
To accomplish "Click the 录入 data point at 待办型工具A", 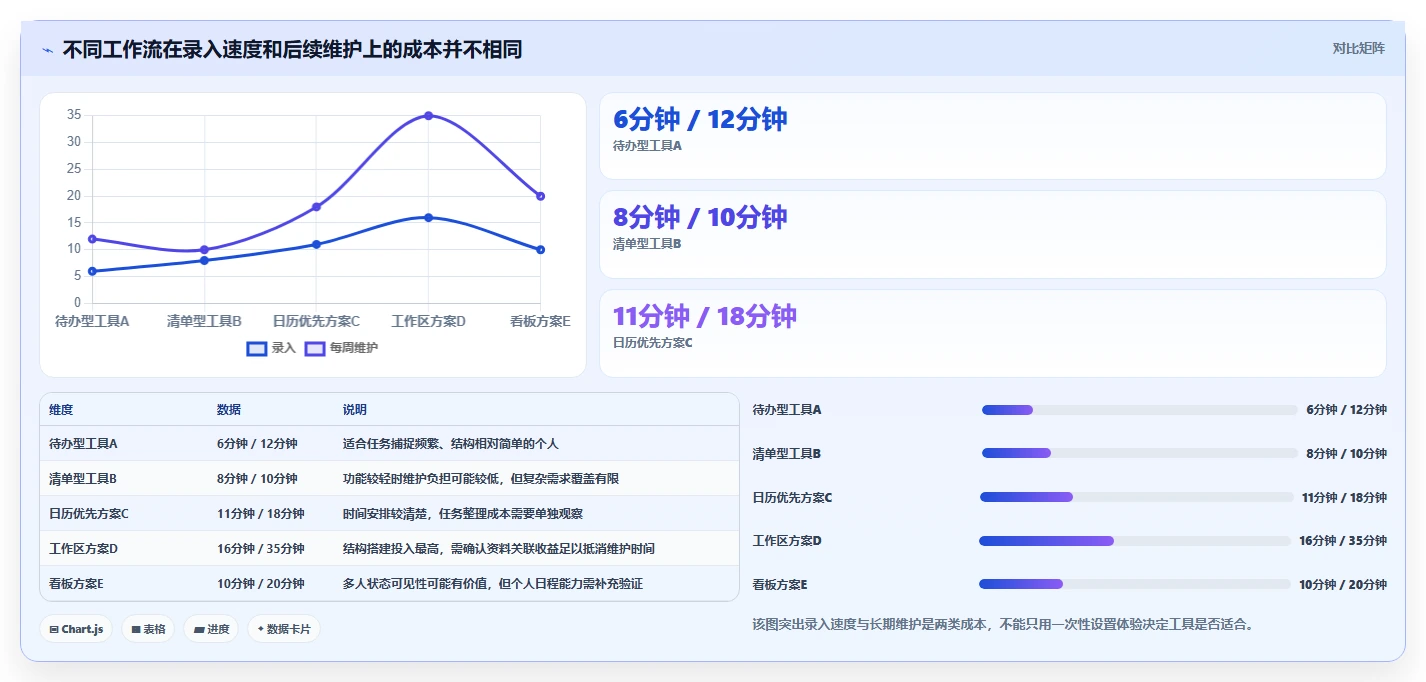I will click(x=92, y=271).
